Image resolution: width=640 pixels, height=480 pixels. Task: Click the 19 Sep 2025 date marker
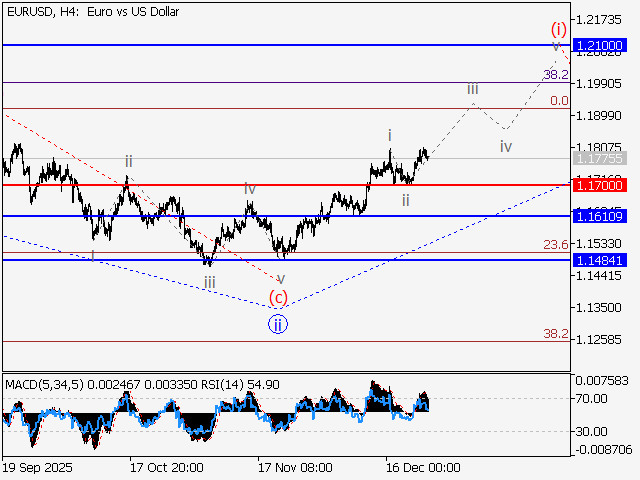coord(40,467)
